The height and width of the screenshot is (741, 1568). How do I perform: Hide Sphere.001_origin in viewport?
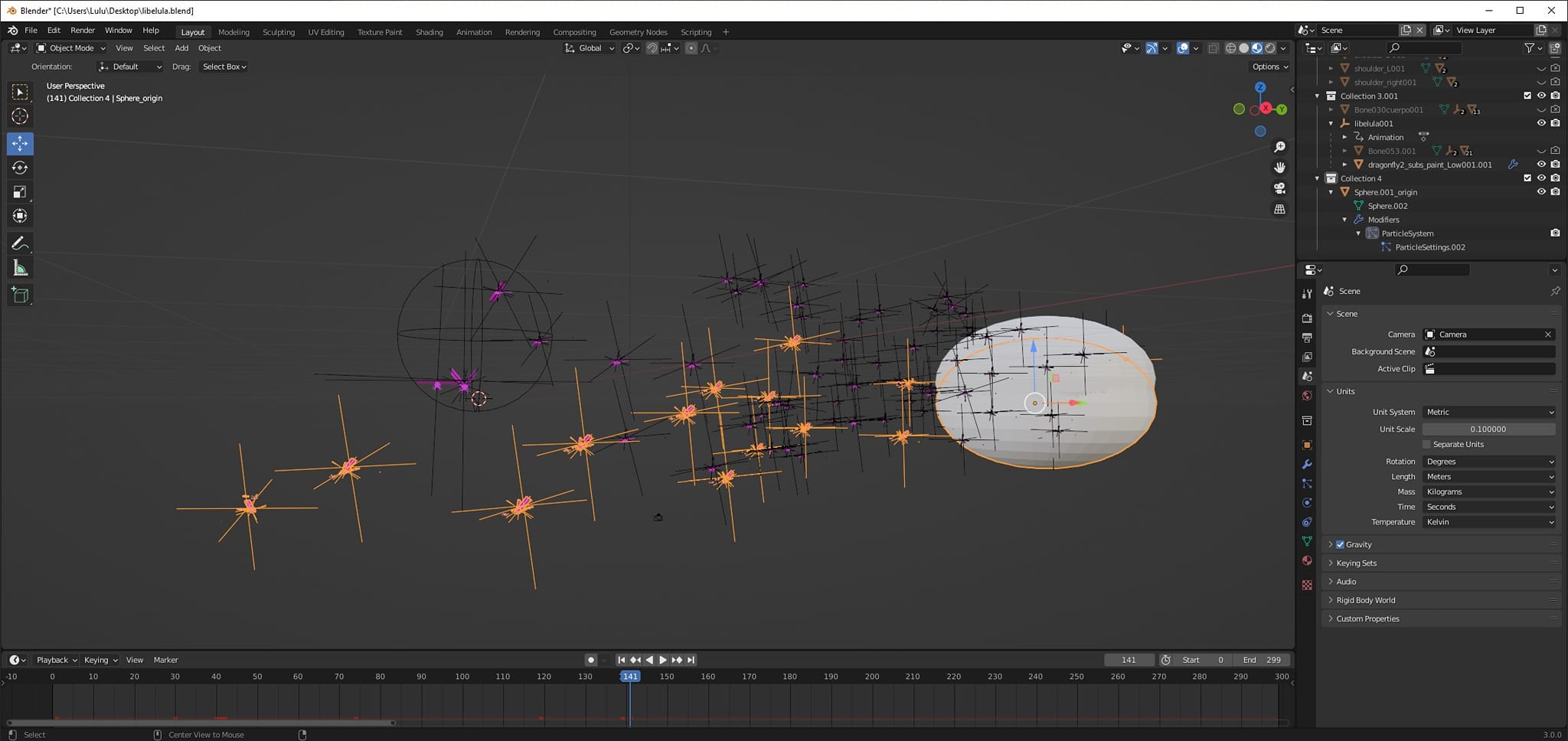pyautogui.click(x=1541, y=192)
